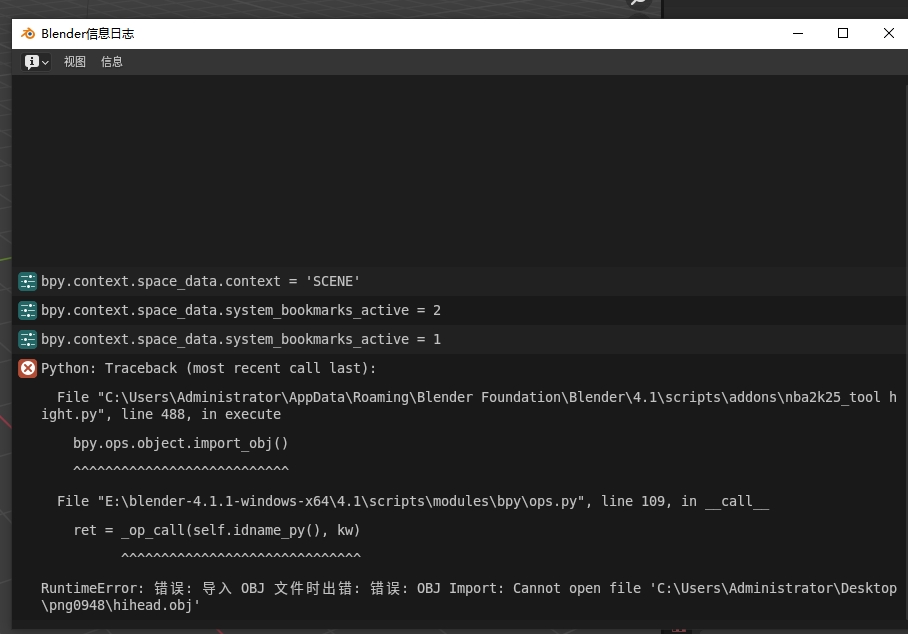908x634 pixels.
Task: Maximize the Blender信息日志 window
Action: pos(843,34)
